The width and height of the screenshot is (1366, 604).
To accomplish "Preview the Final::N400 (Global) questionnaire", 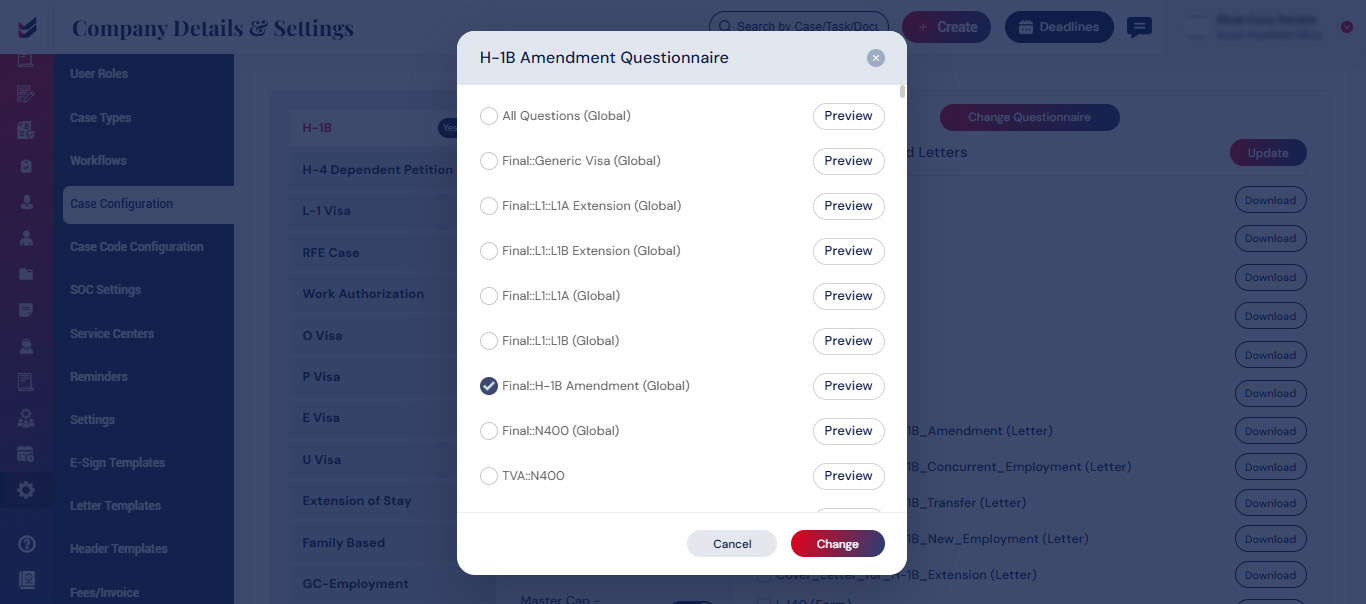I will [x=848, y=431].
